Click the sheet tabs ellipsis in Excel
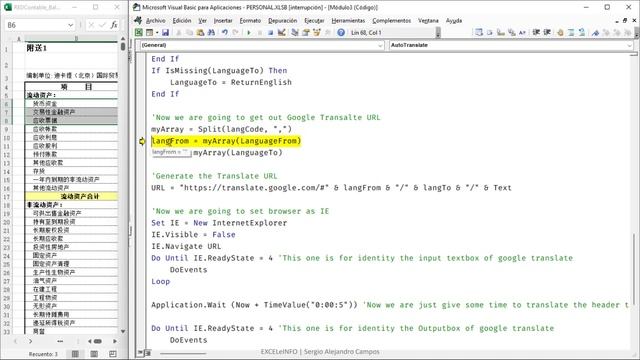The image size is (640, 360). point(60,341)
